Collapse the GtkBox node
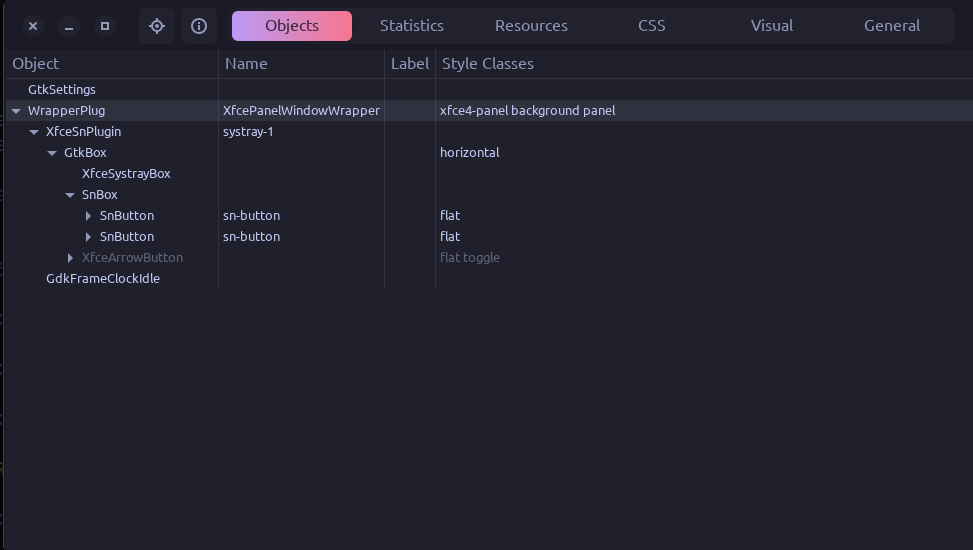 (52, 153)
